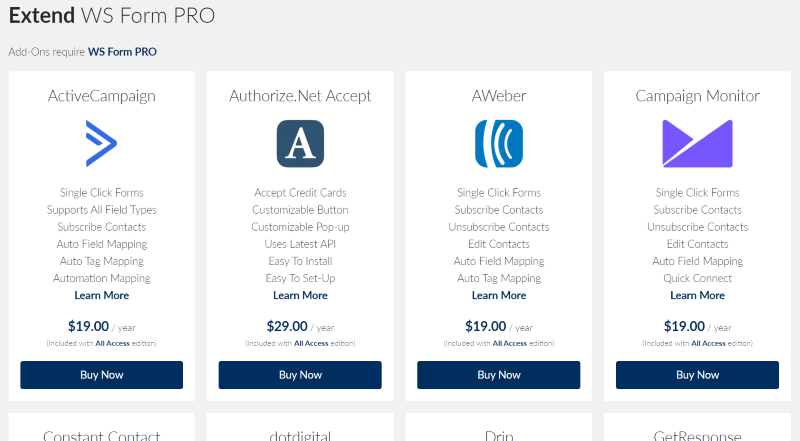This screenshot has height=441, width=800.
Task: Open Learn More under Authorize.Net Accept
Action: pyautogui.click(x=300, y=296)
